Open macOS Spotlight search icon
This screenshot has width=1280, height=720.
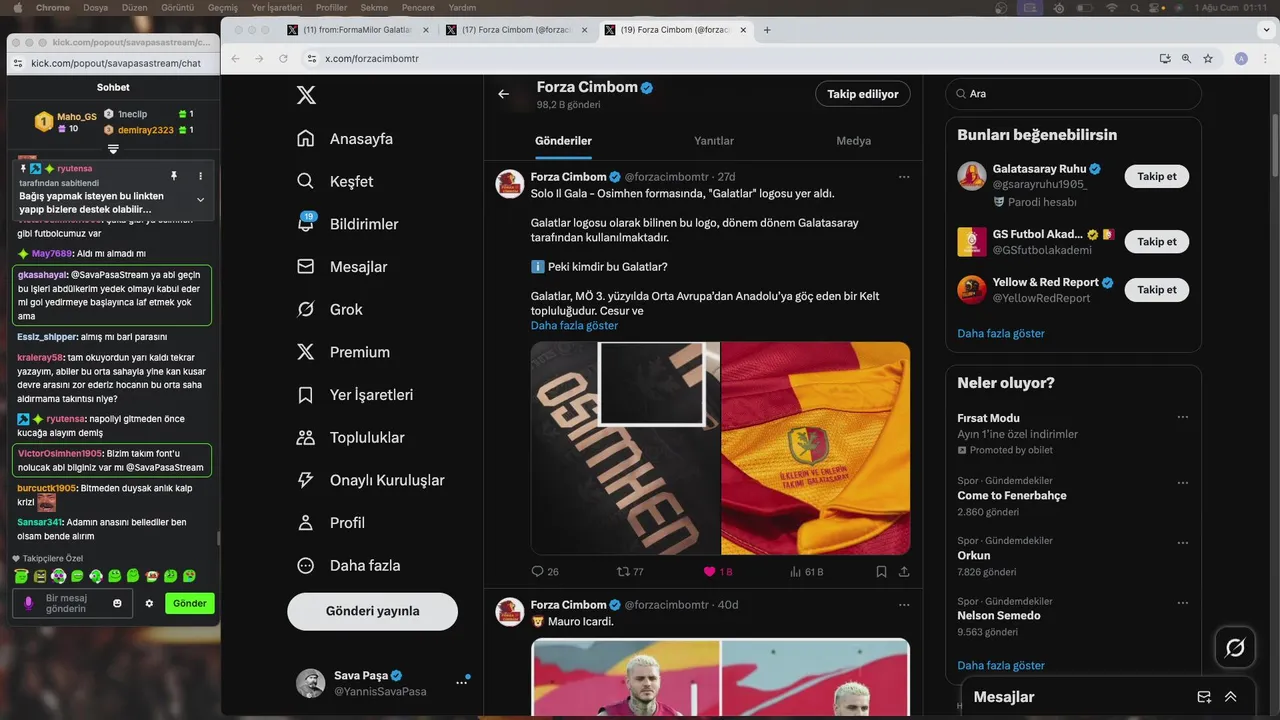coord(1134,7)
